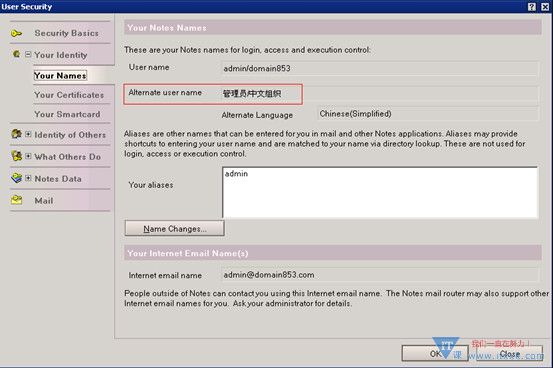Select Your Names in the sidebar
Viewport: 553px width, 368px height.
pos(60,76)
